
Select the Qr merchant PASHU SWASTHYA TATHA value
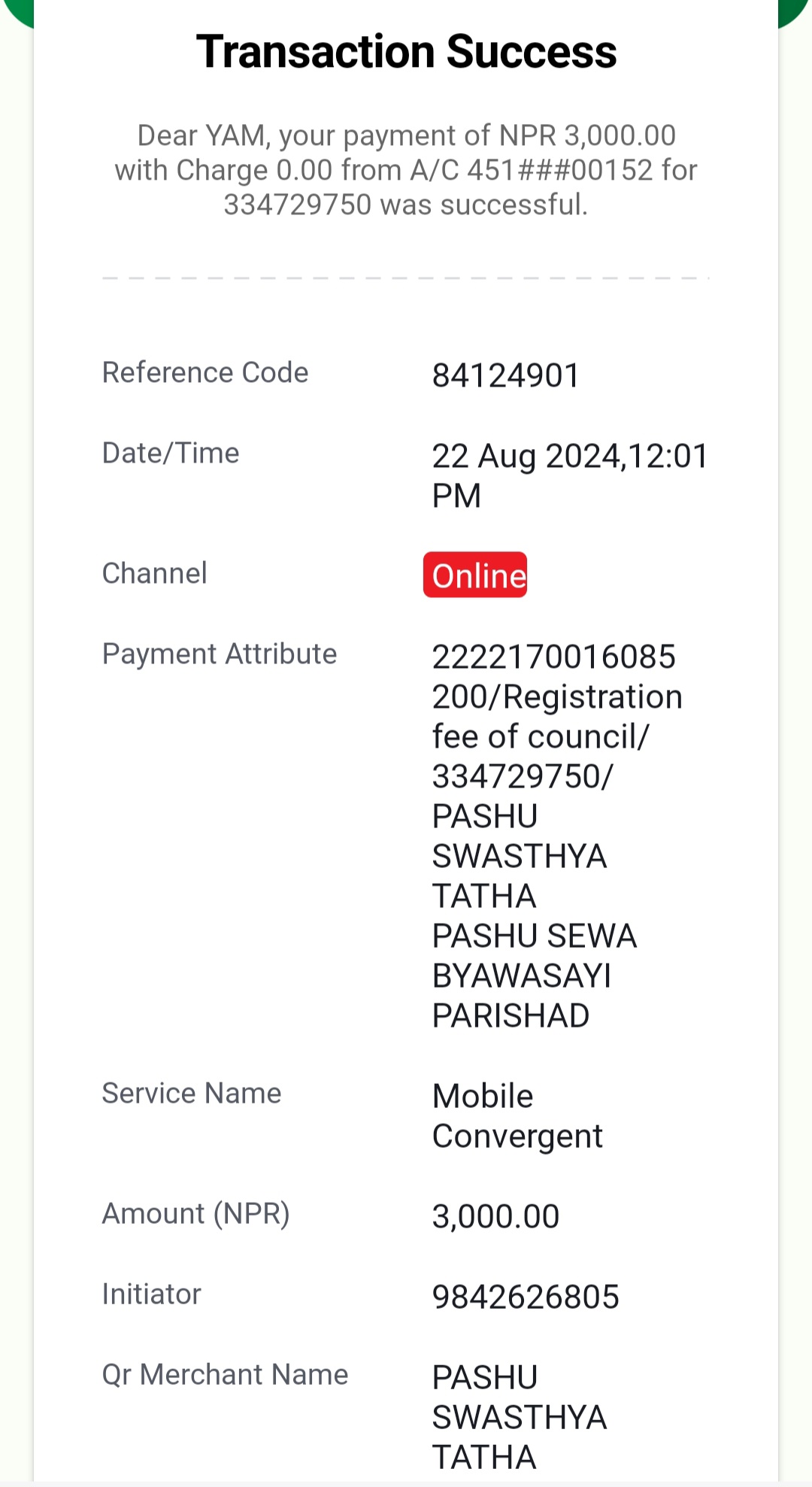coord(520,1418)
